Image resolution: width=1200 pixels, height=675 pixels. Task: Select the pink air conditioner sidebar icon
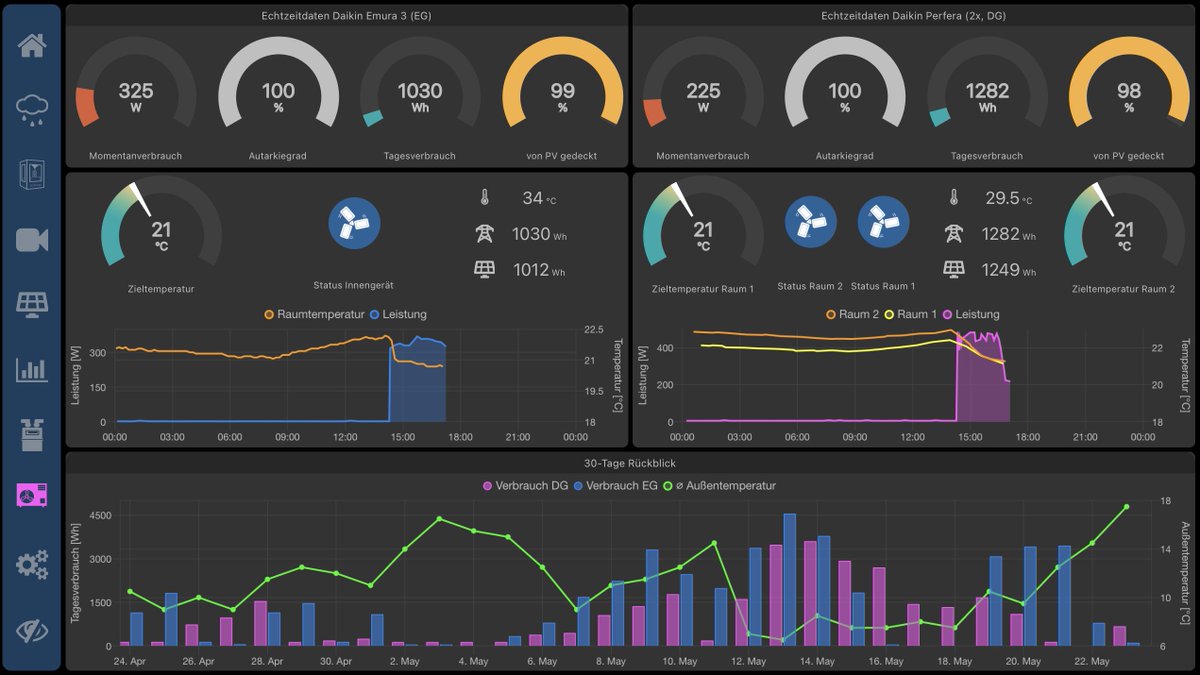click(x=32, y=495)
